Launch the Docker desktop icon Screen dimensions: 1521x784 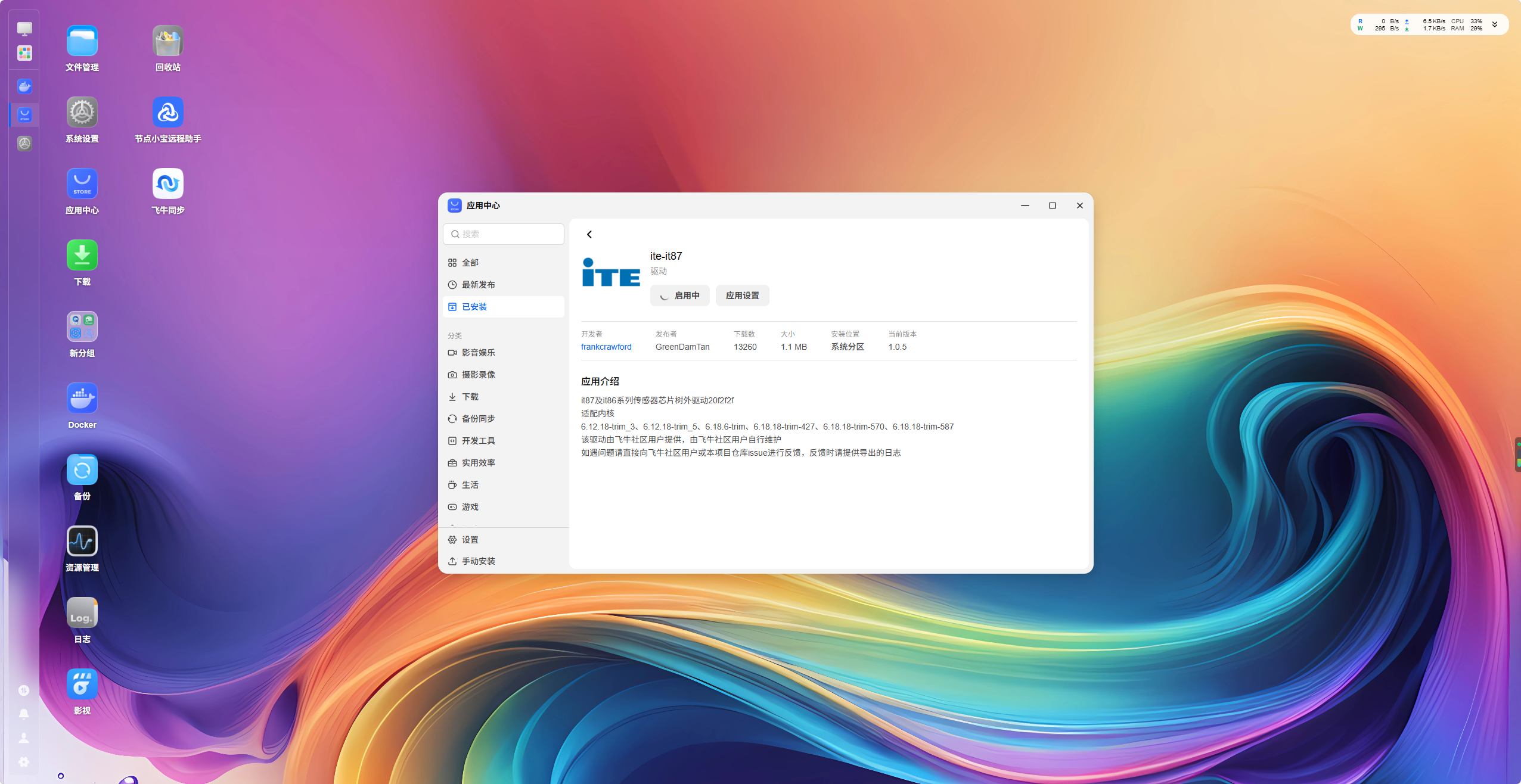click(x=82, y=398)
